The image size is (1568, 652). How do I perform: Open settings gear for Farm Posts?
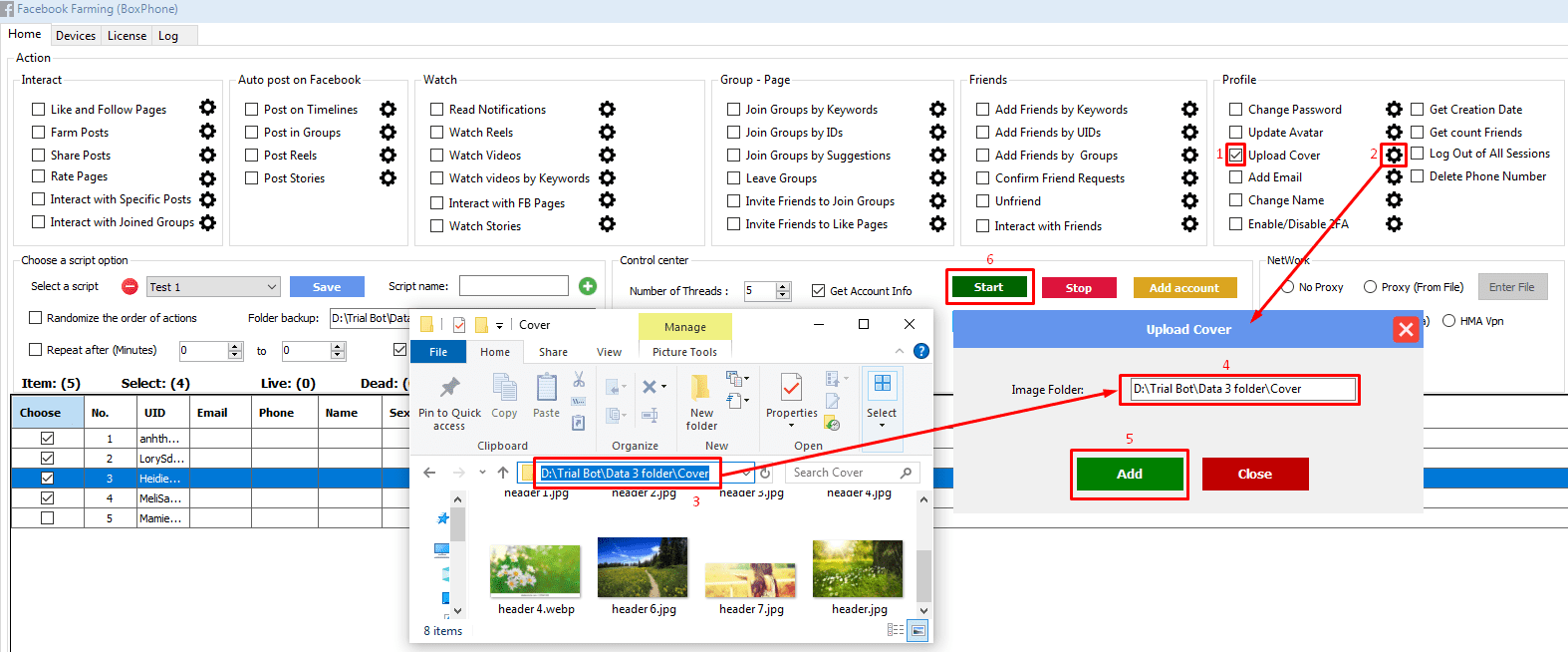point(207,131)
